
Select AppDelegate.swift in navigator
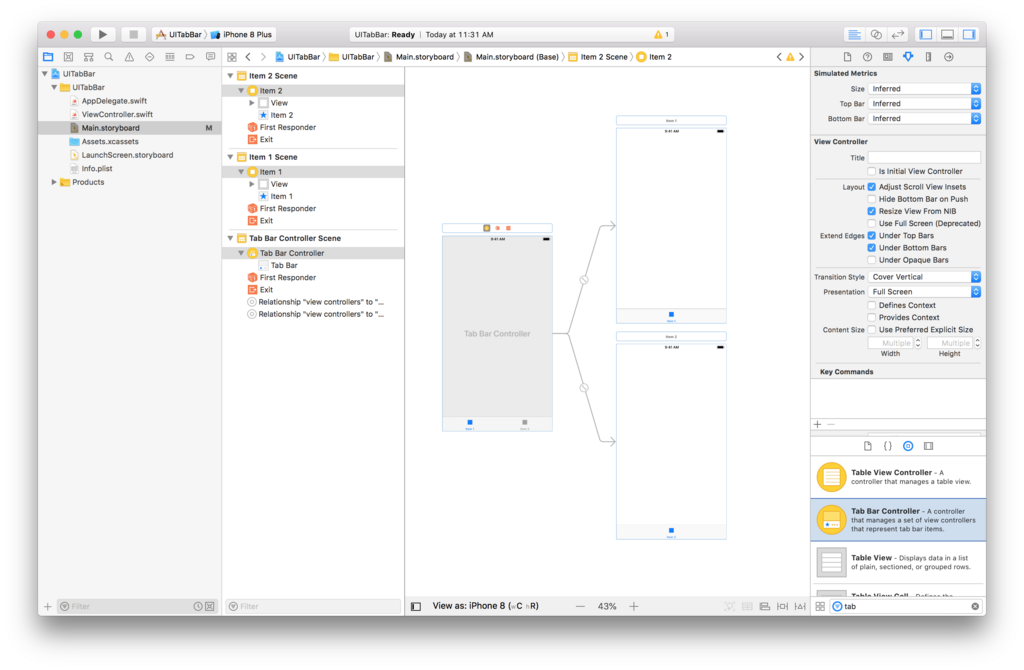coord(114,101)
